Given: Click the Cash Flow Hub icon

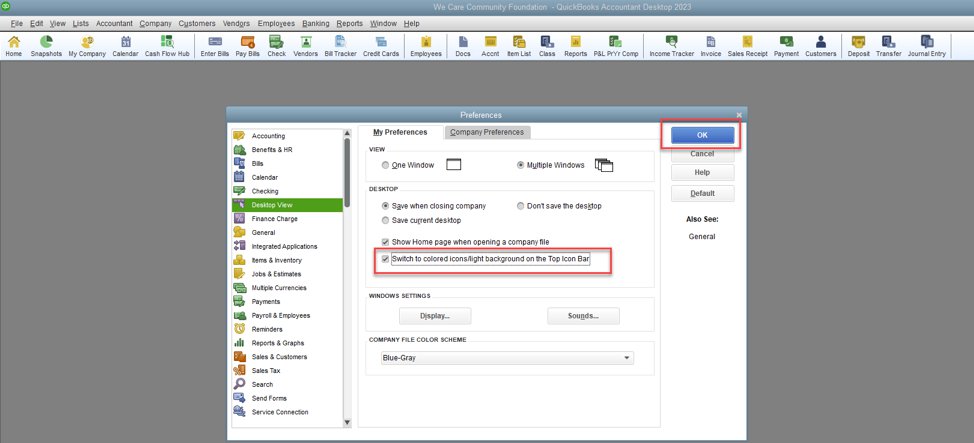Looking at the screenshot, I should coord(168,45).
